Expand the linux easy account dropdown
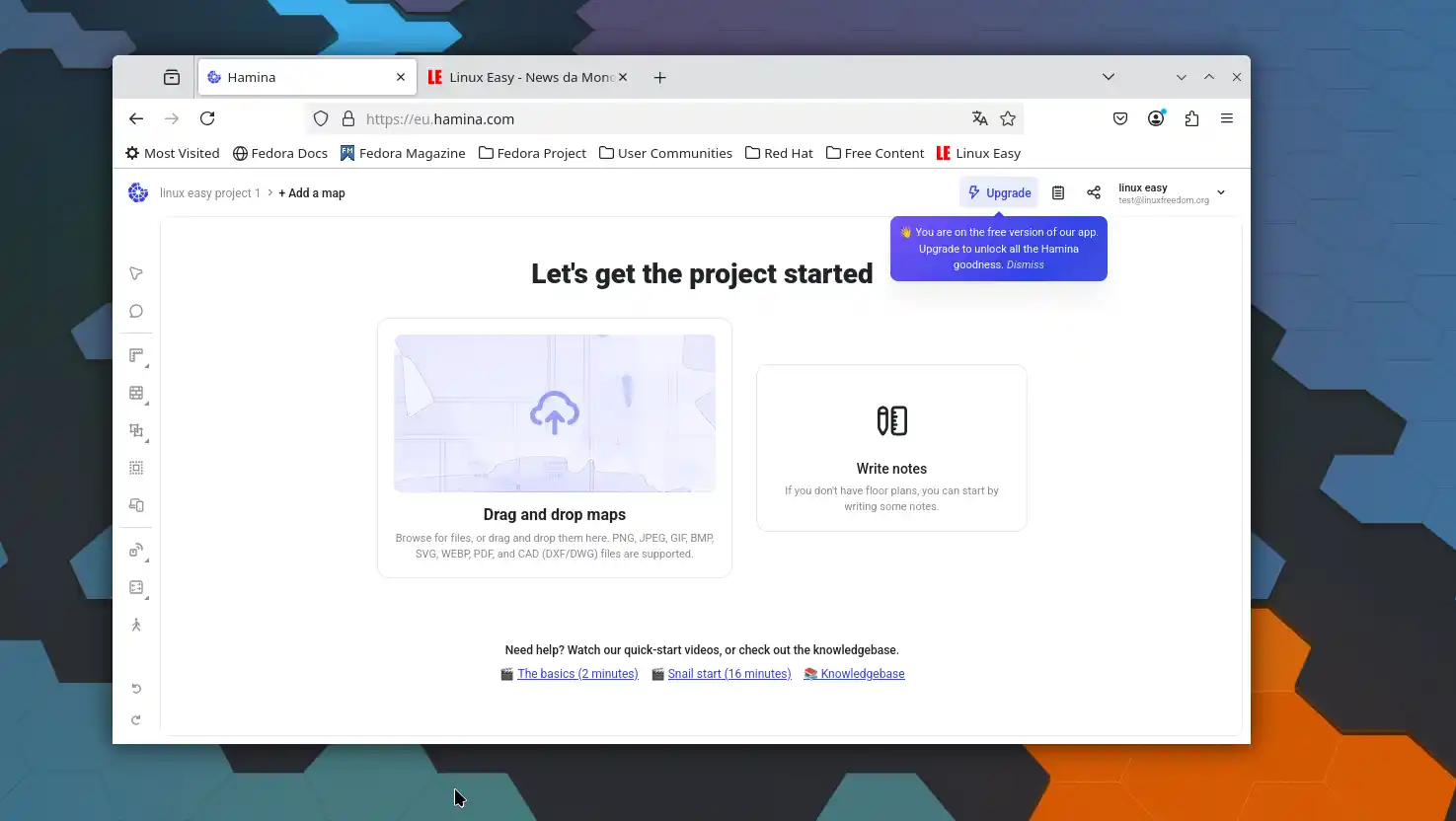1456x821 pixels. pos(1220,193)
